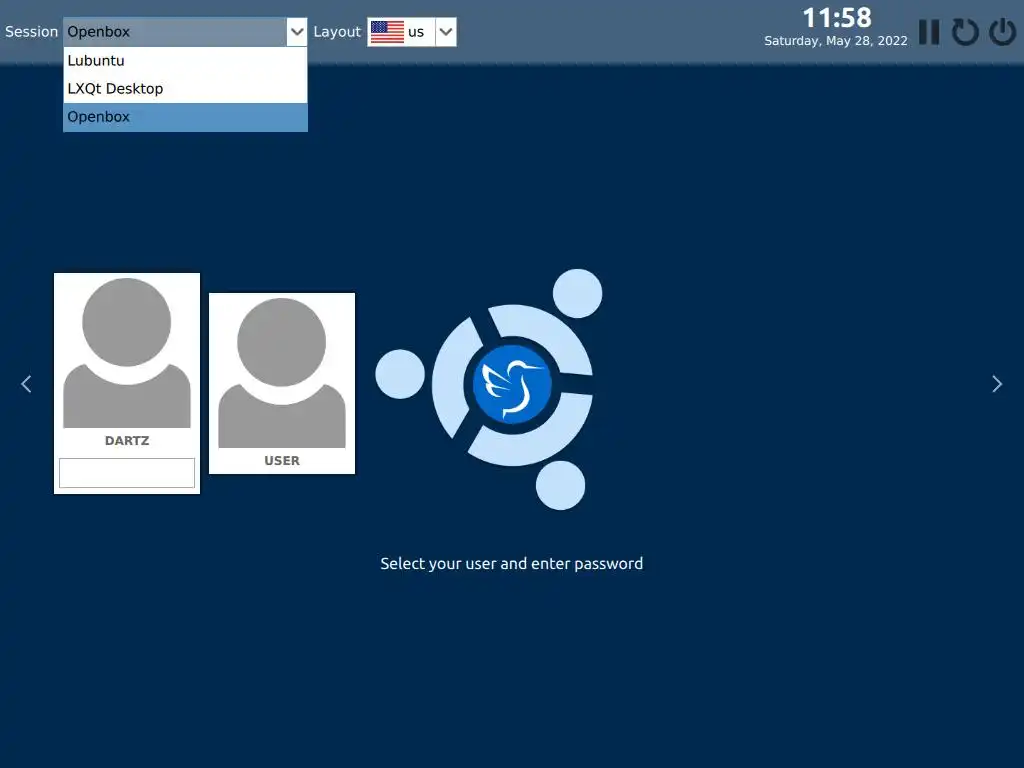The image size is (1024, 768).
Task: Click the "us" layout text
Action: tap(416, 32)
